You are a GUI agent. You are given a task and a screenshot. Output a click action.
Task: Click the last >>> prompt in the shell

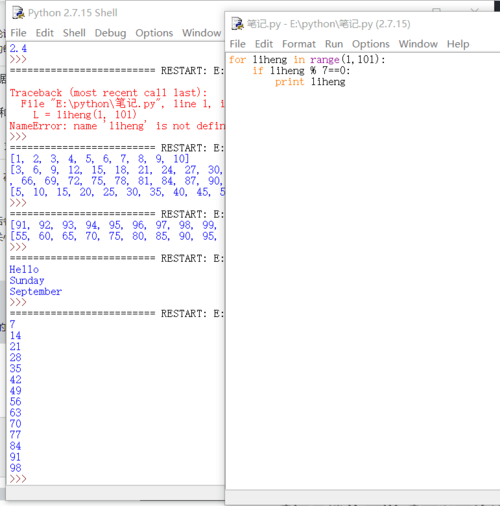pyautogui.click(x=18, y=479)
